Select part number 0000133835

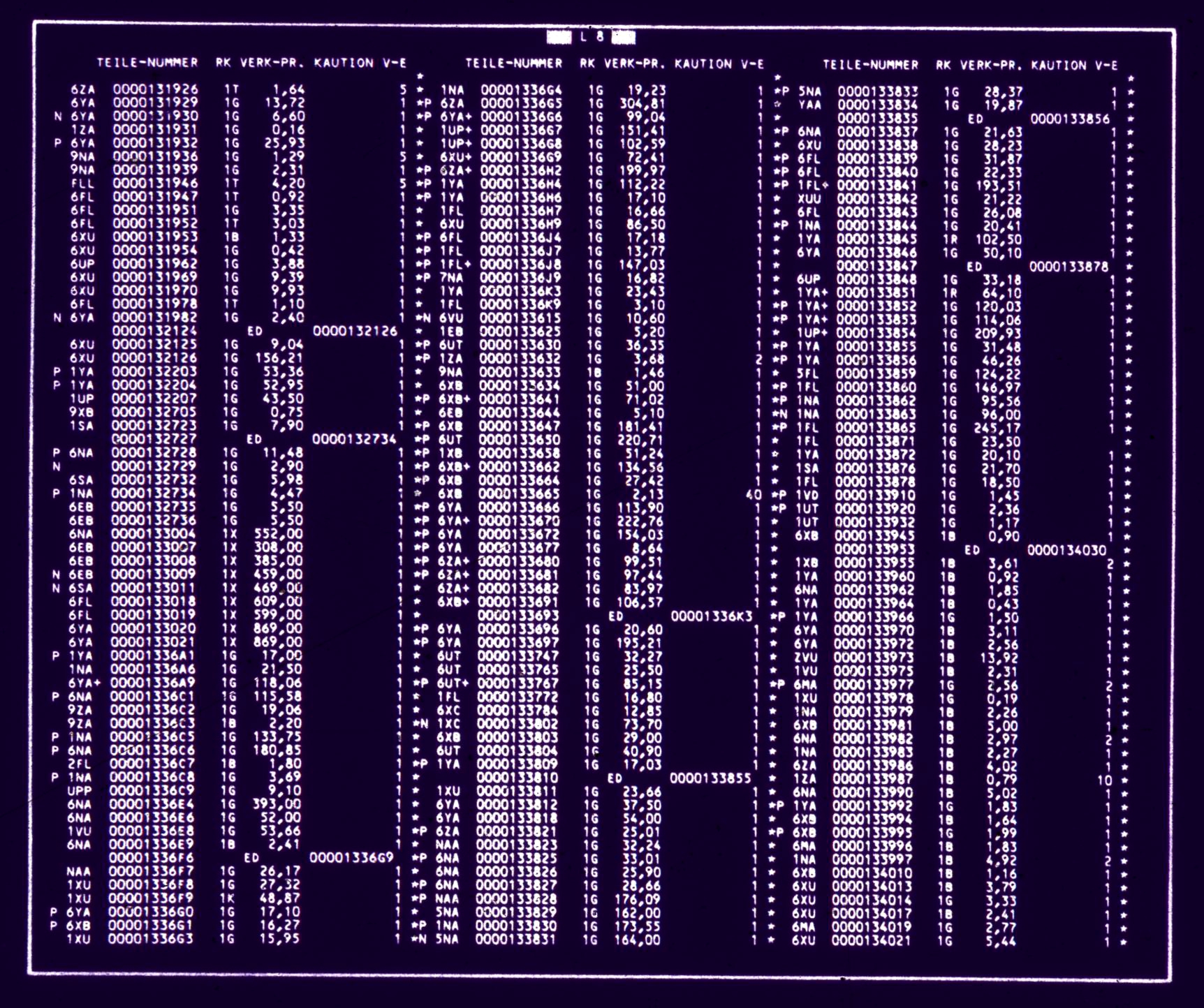tap(878, 118)
